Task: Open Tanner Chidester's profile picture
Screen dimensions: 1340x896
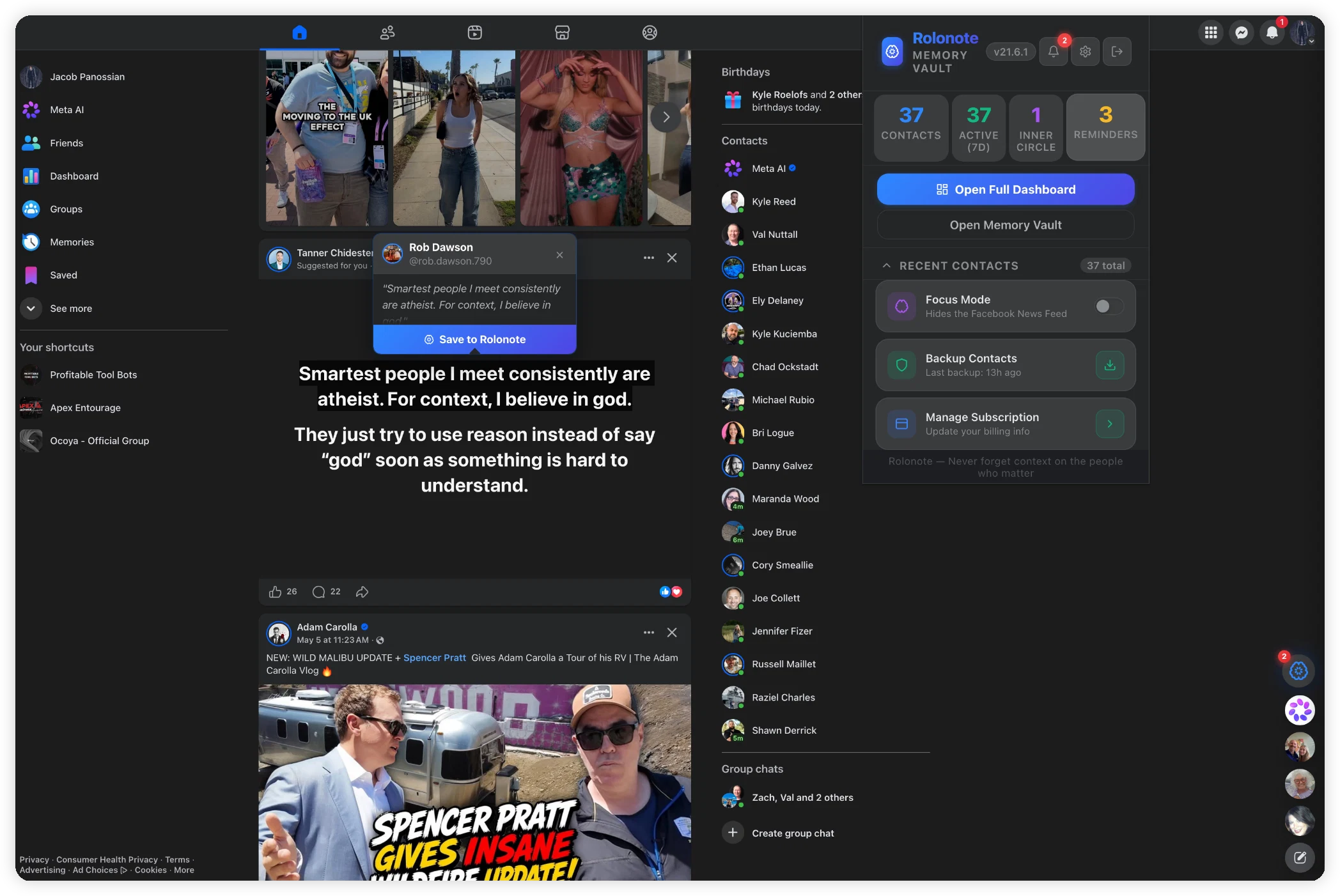Action: pyautogui.click(x=279, y=259)
